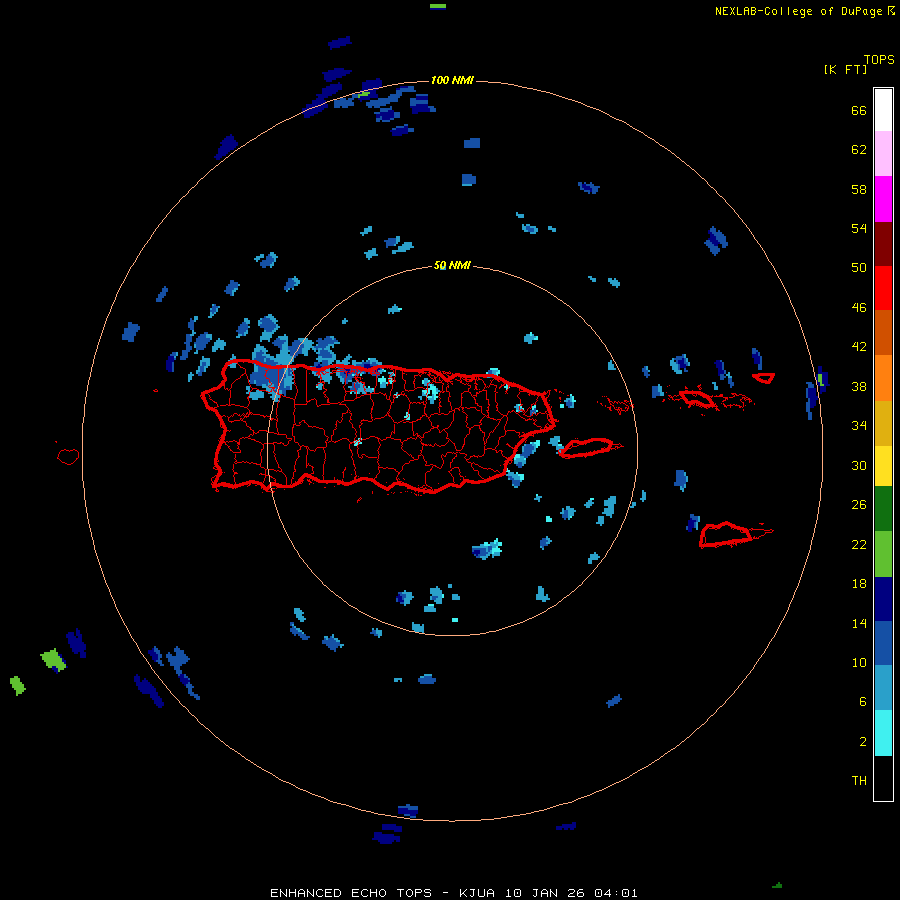Image resolution: width=900 pixels, height=900 pixels.
Task: Pick the dark red (maroon) legend swatch
Action: click(x=883, y=244)
